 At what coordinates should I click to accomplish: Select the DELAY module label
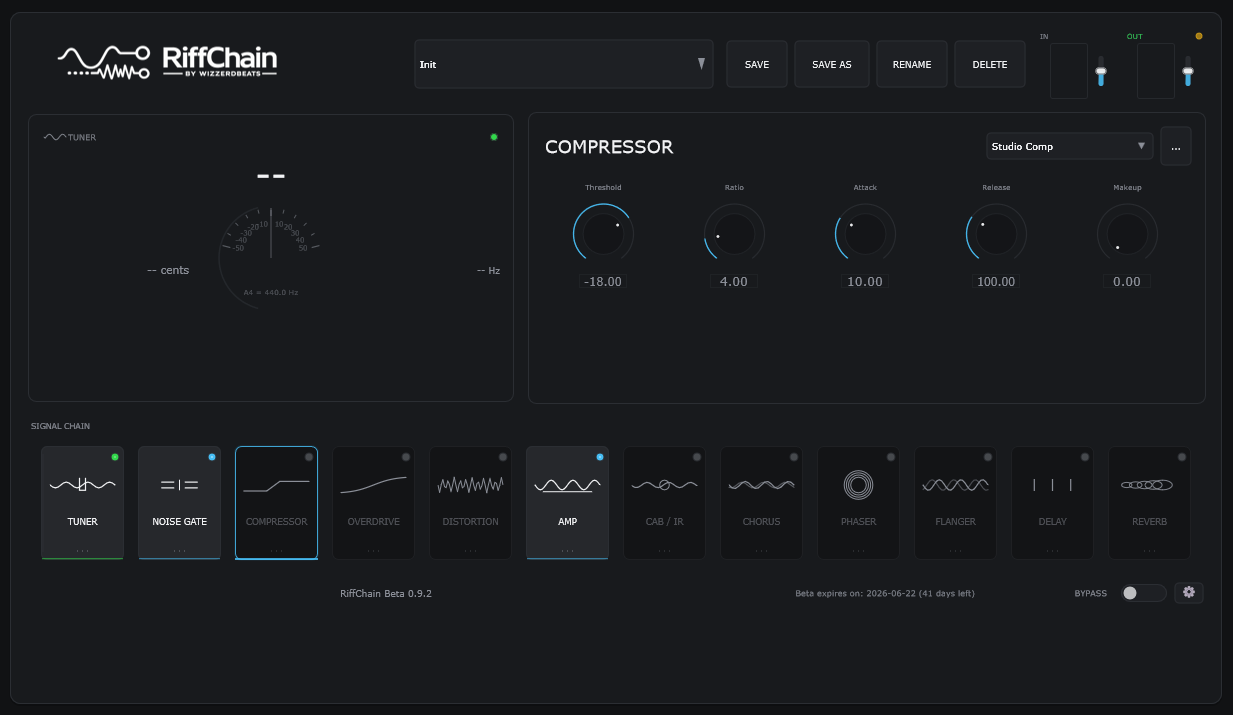click(x=1052, y=522)
